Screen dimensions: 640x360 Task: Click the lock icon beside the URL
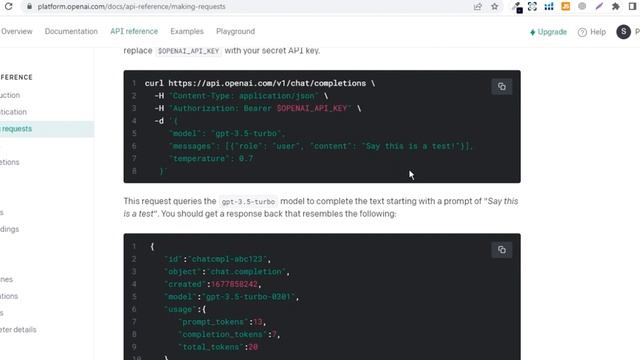click(x=29, y=7)
